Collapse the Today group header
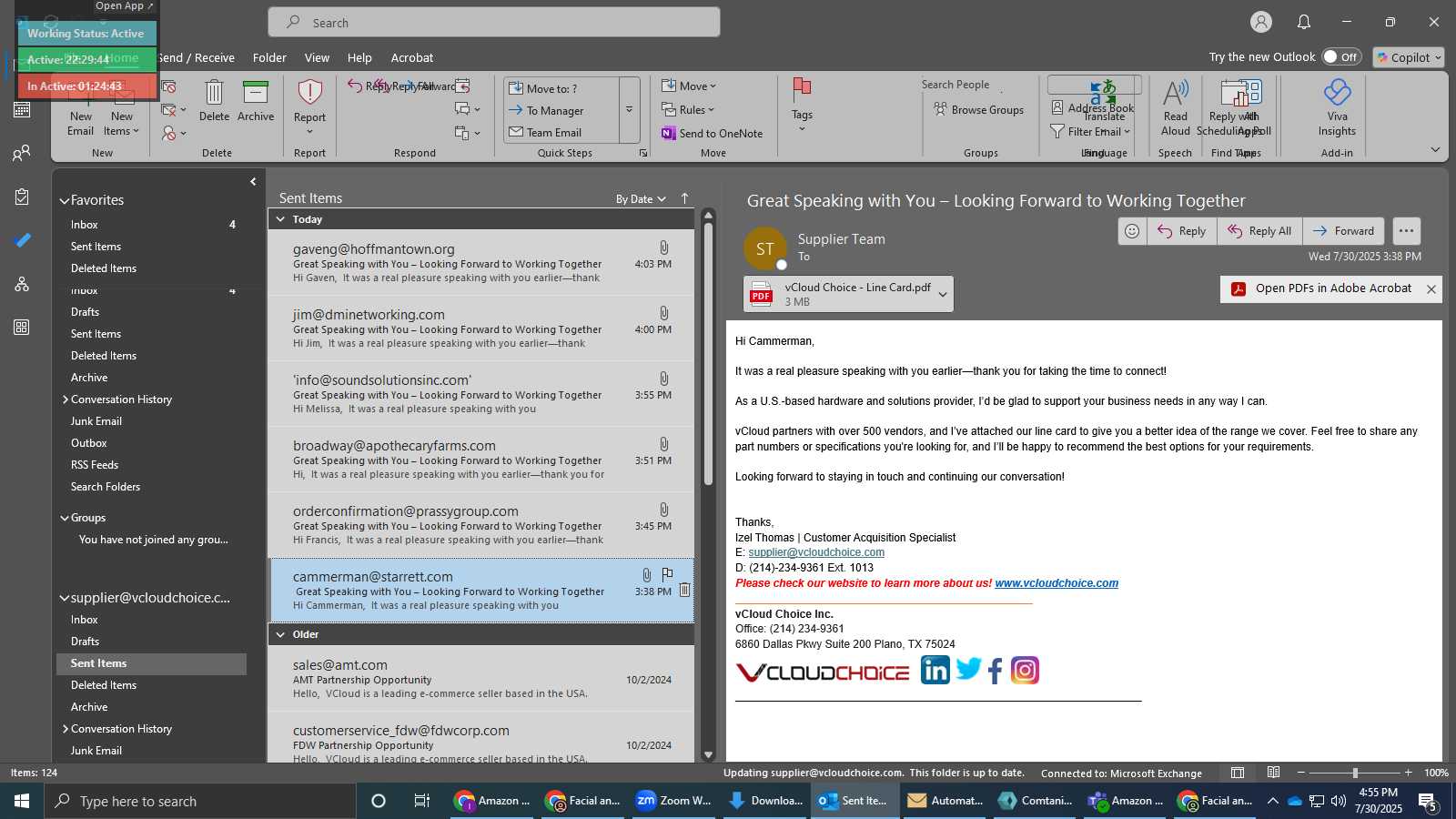 pyautogui.click(x=280, y=219)
